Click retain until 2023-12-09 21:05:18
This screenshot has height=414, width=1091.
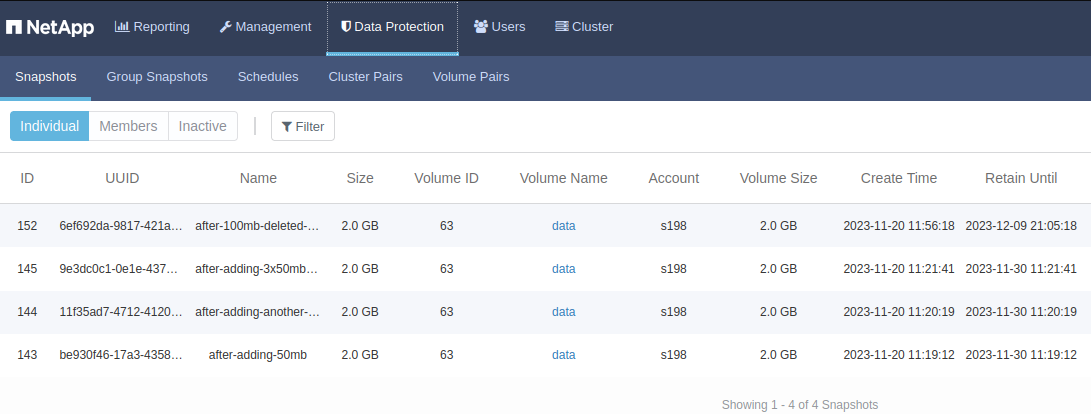(x=1021, y=226)
